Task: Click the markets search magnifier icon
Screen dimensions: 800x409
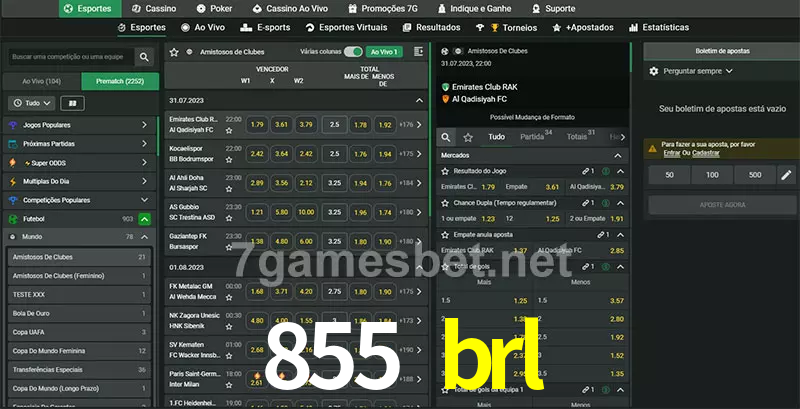Action: (x=447, y=136)
